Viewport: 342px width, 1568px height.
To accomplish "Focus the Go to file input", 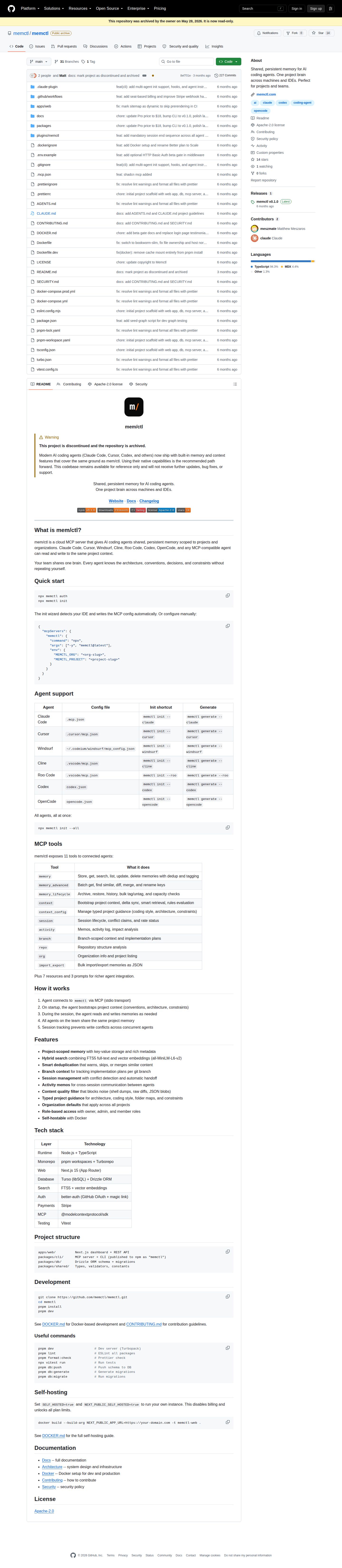I will tap(186, 62).
